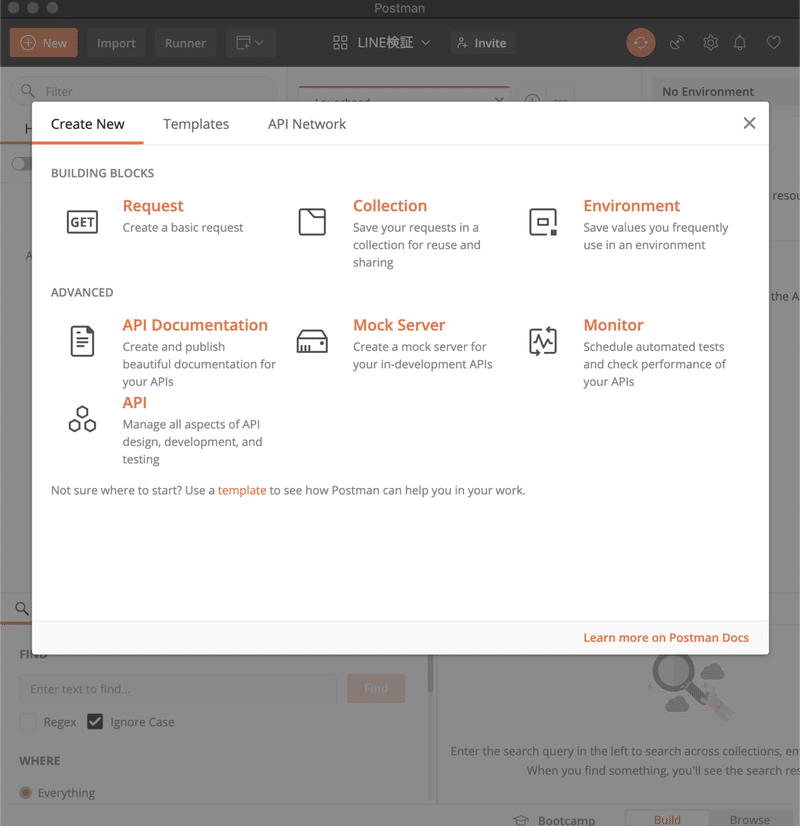Viewport: 800px width, 826px height.
Task: Open the Mock Server link
Action: [x=399, y=324]
